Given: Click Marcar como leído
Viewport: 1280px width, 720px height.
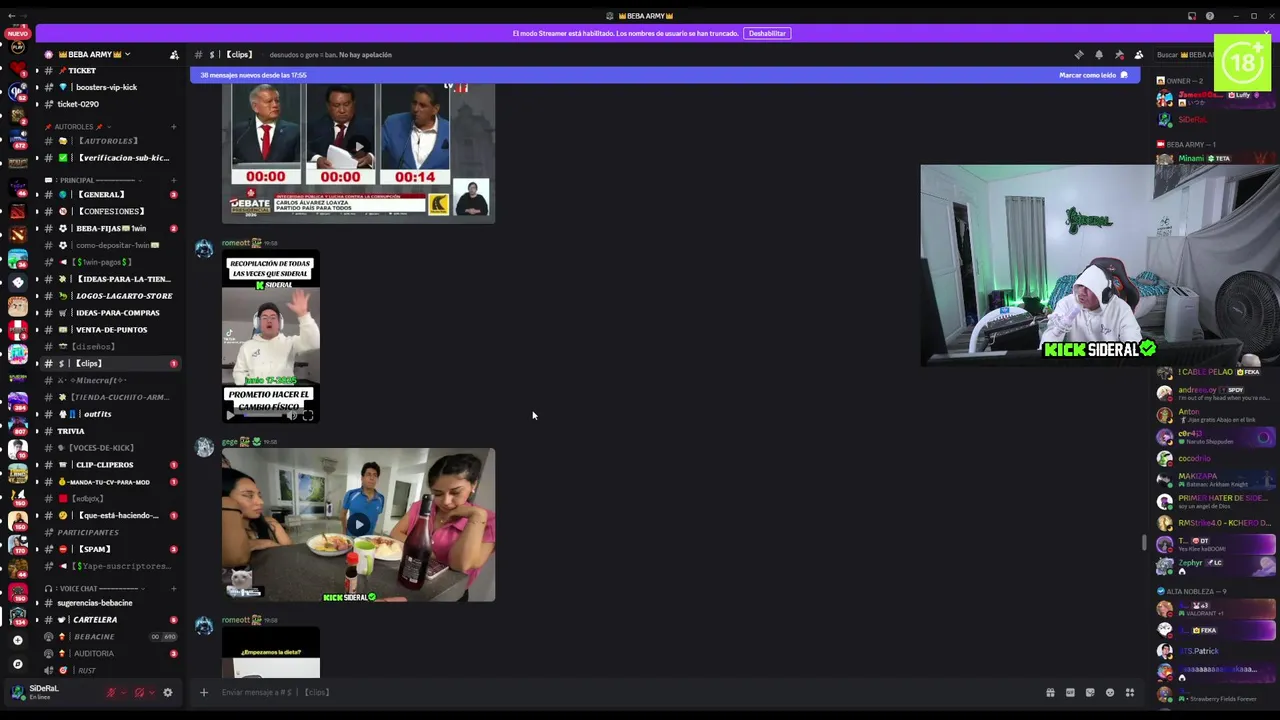Looking at the screenshot, I should pos(1093,75).
